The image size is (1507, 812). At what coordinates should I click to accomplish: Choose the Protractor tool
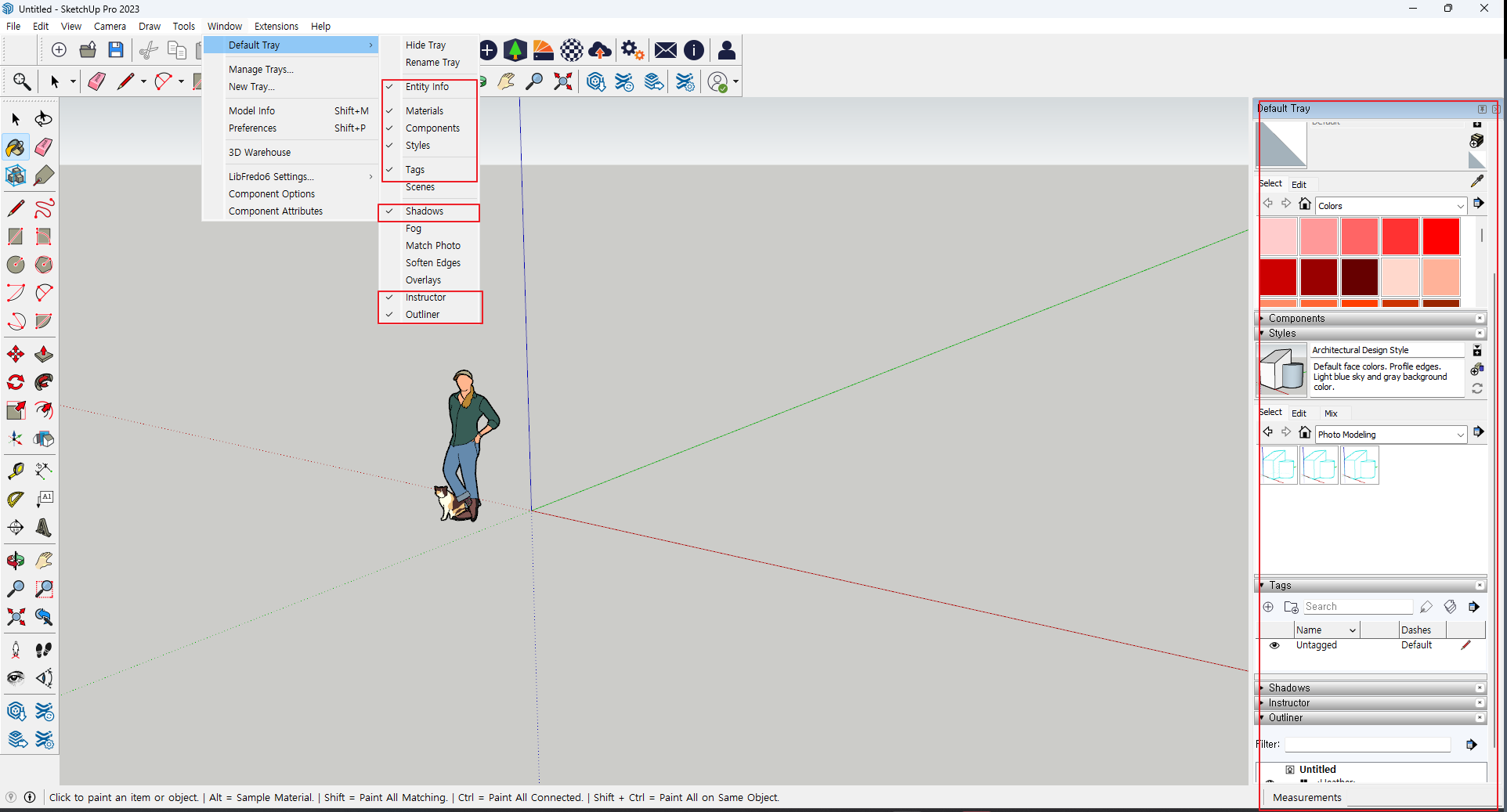[16, 499]
